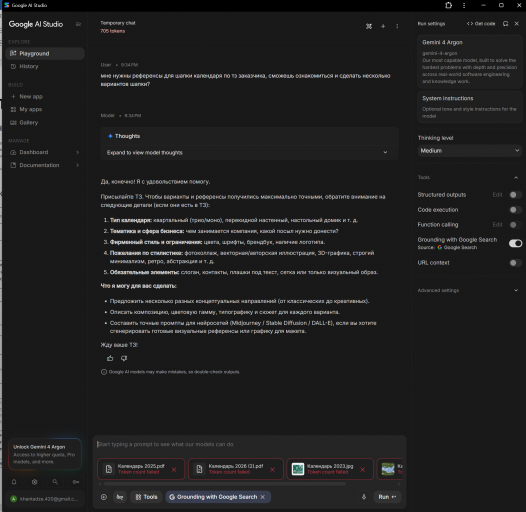
Task: Create a New app
Action: 45,97
